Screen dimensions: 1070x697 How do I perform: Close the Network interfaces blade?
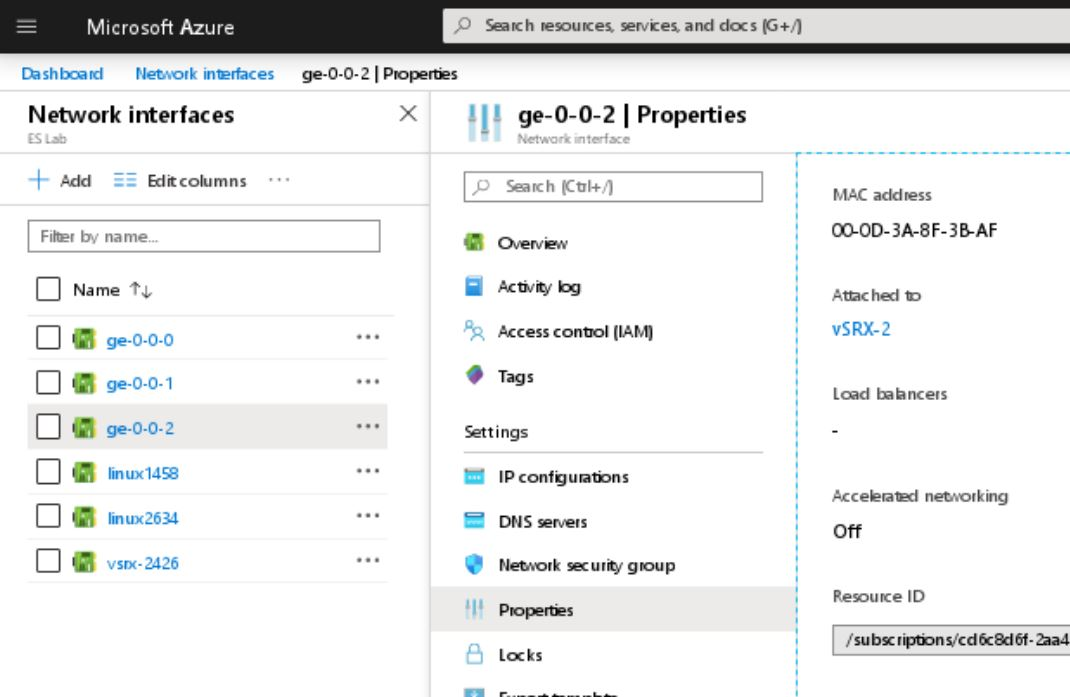click(x=408, y=113)
